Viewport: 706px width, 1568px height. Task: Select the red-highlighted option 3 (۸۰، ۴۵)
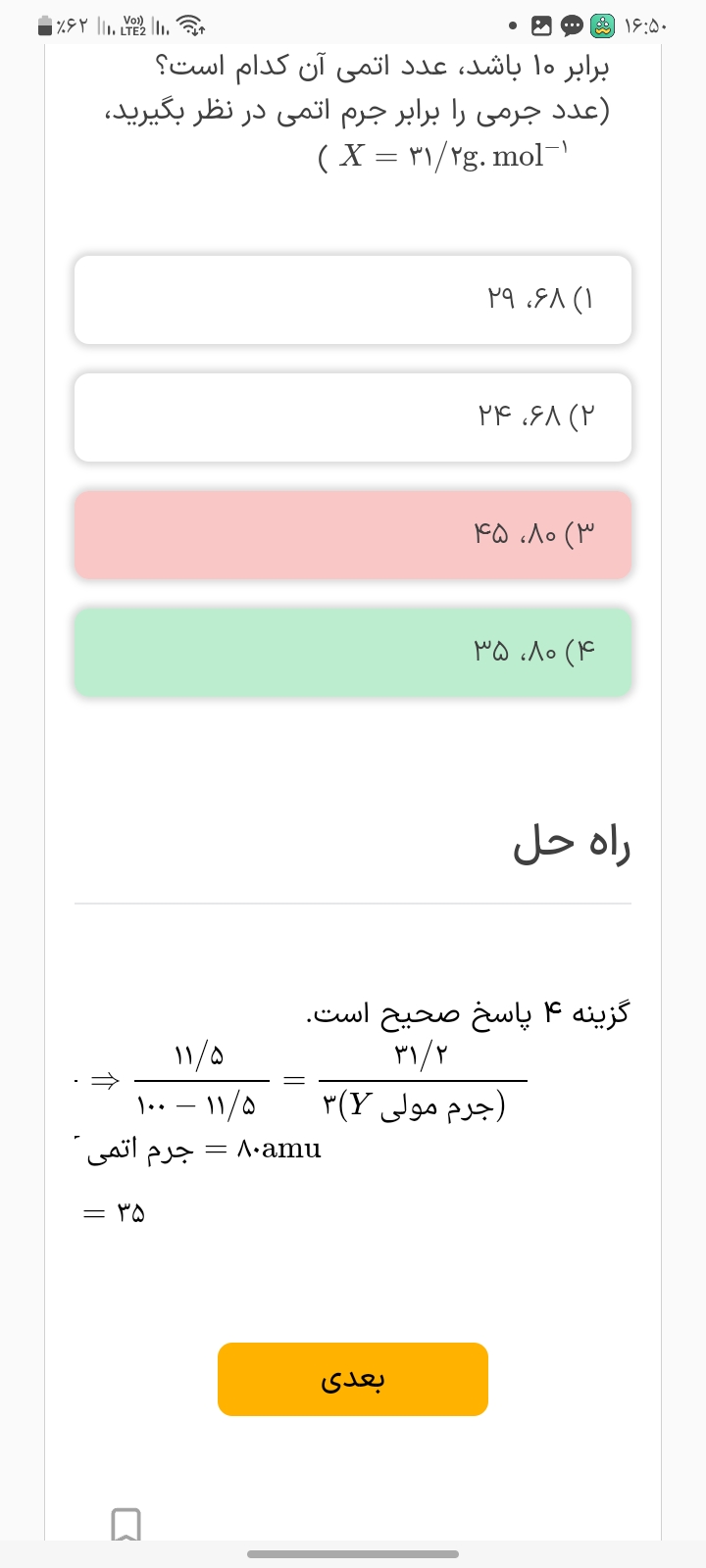coord(353,535)
